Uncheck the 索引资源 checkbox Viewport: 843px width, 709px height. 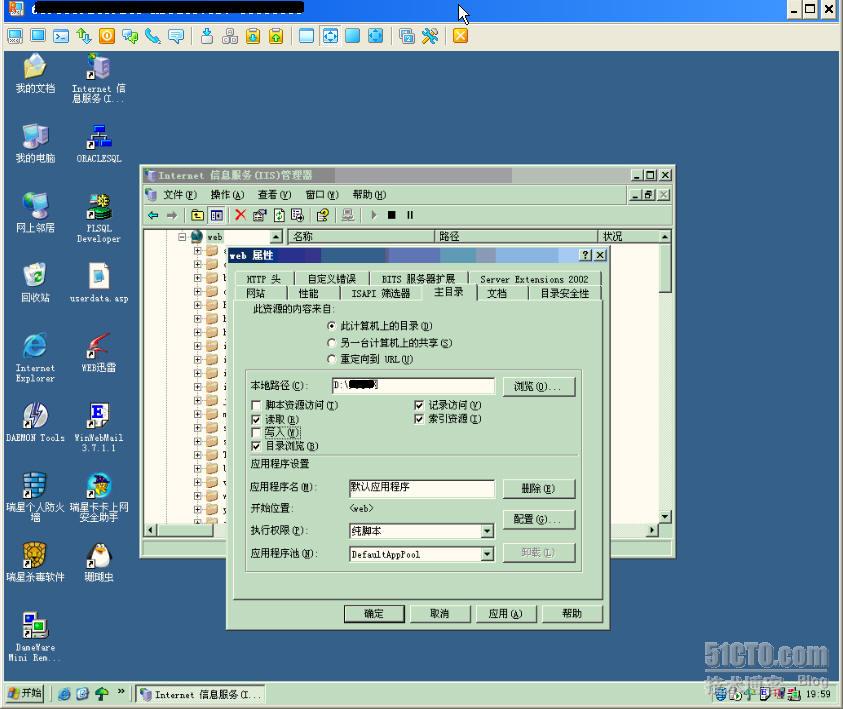coord(419,419)
